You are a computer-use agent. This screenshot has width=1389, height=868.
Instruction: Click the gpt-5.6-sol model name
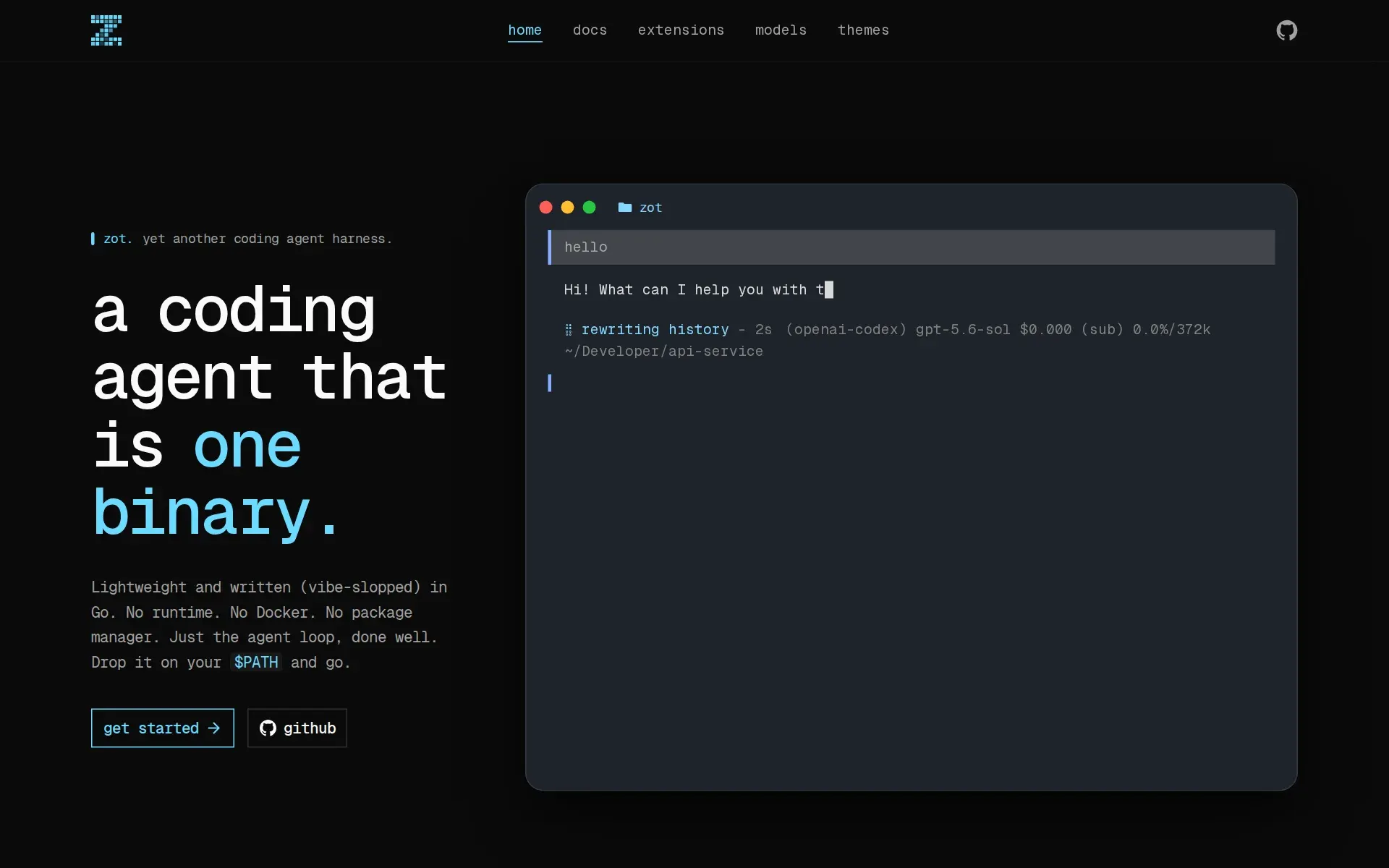(963, 330)
